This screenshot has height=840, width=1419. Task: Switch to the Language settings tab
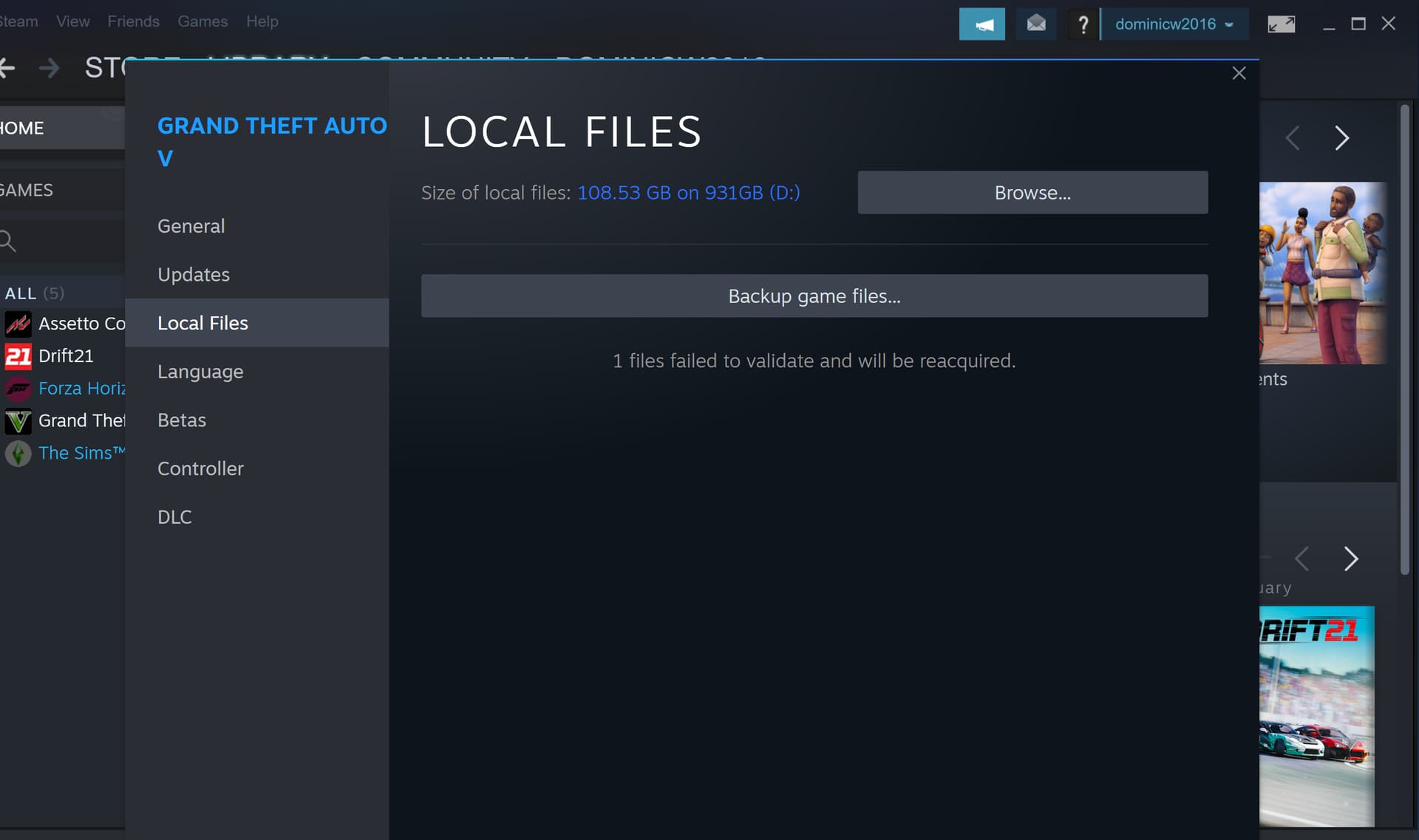[x=256, y=372]
